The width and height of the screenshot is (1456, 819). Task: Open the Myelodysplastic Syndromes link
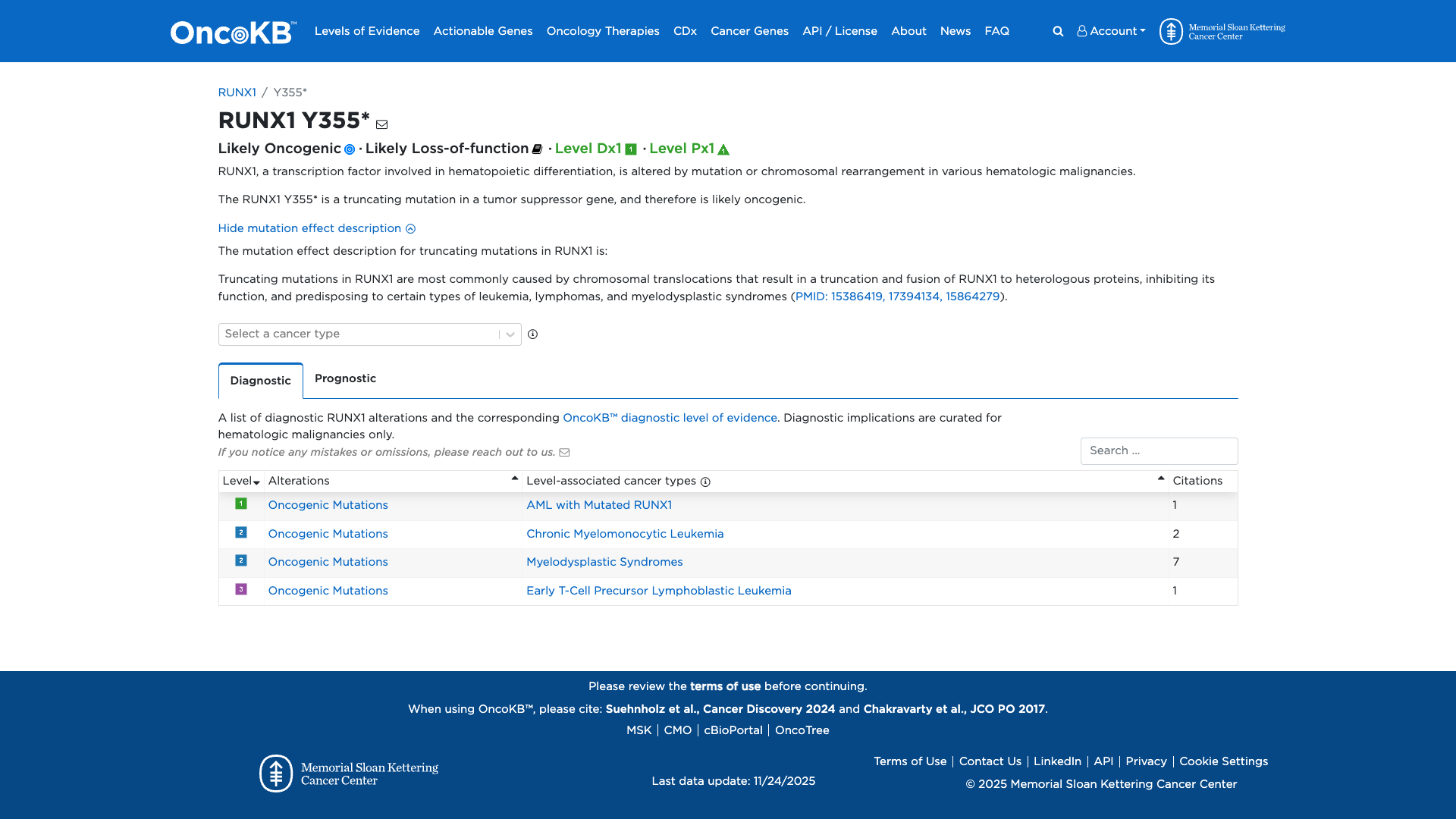pyautogui.click(x=604, y=562)
